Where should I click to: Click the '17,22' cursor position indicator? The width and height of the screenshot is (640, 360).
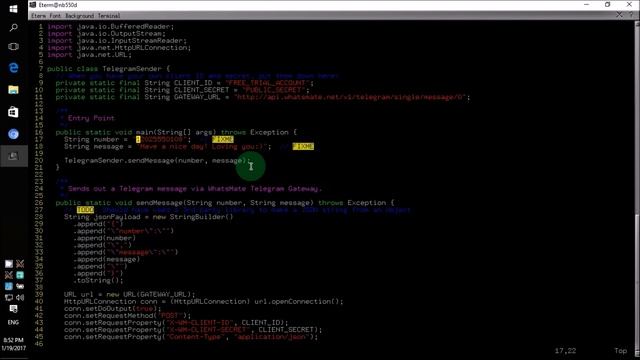[565, 351]
